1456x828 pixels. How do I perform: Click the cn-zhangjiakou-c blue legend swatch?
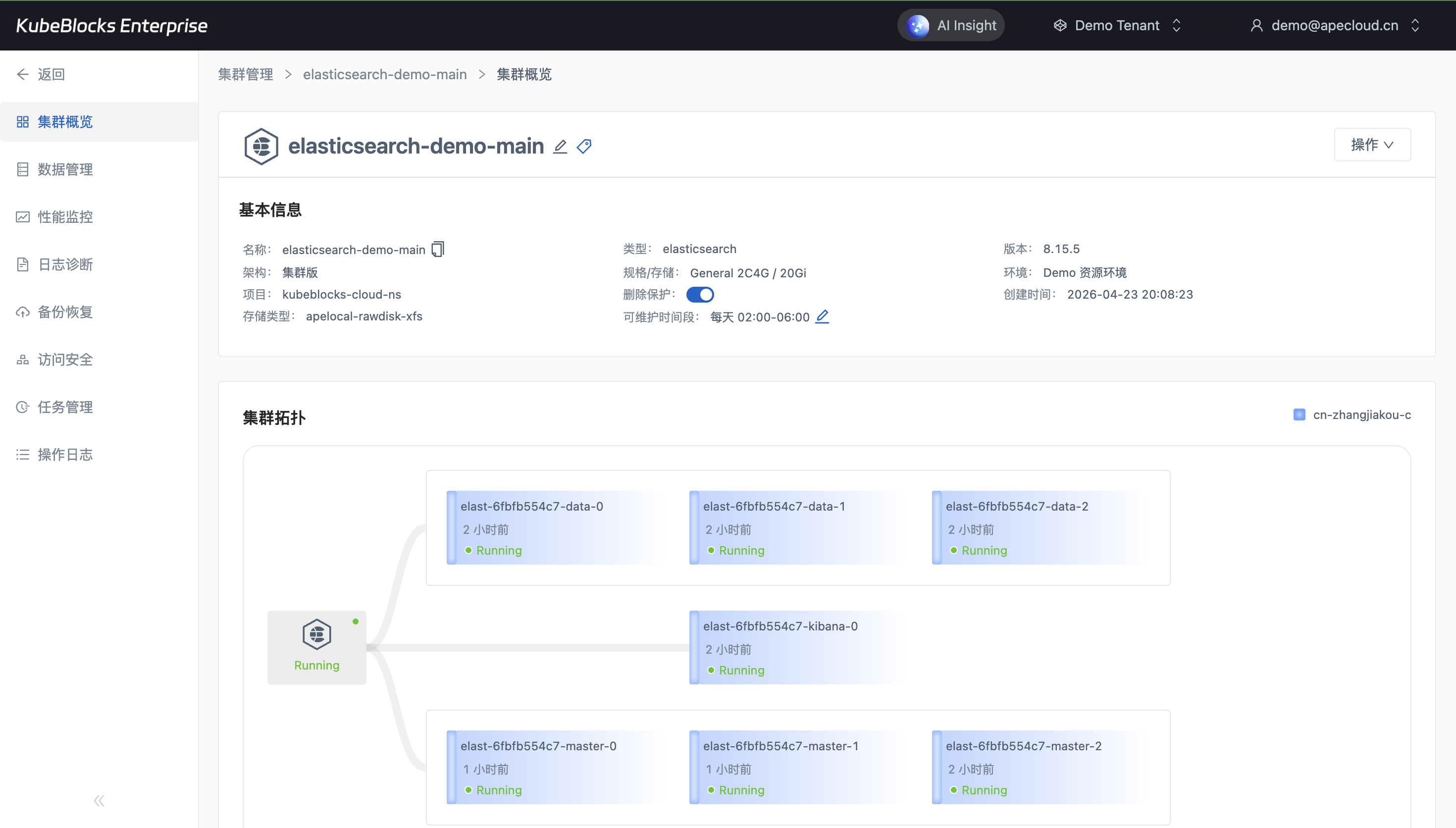1299,414
